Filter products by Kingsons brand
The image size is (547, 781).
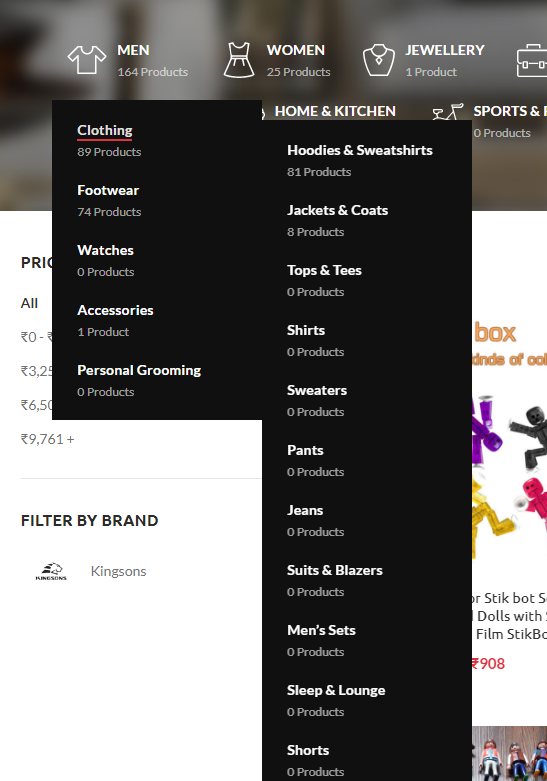[x=119, y=571]
